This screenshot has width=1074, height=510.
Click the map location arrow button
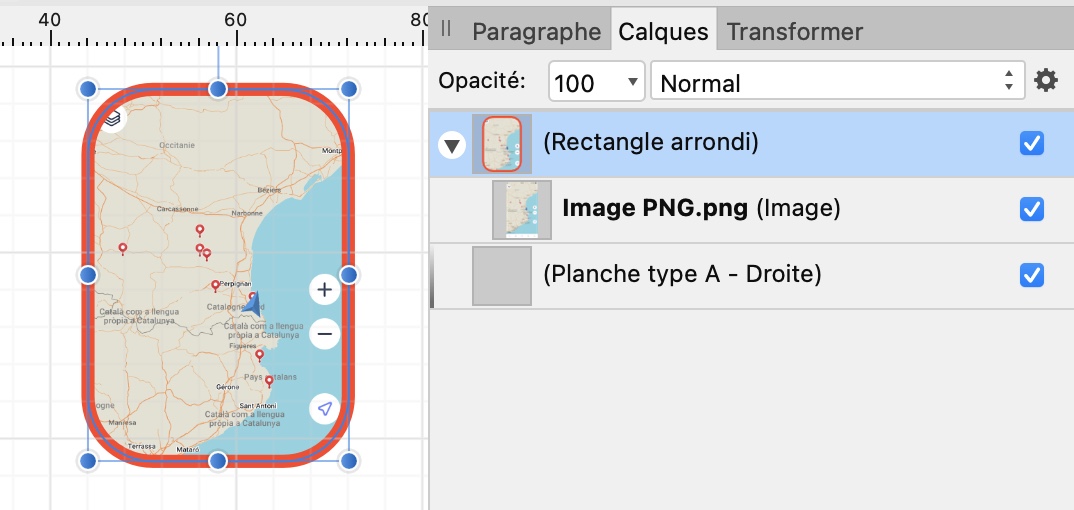[x=324, y=408]
